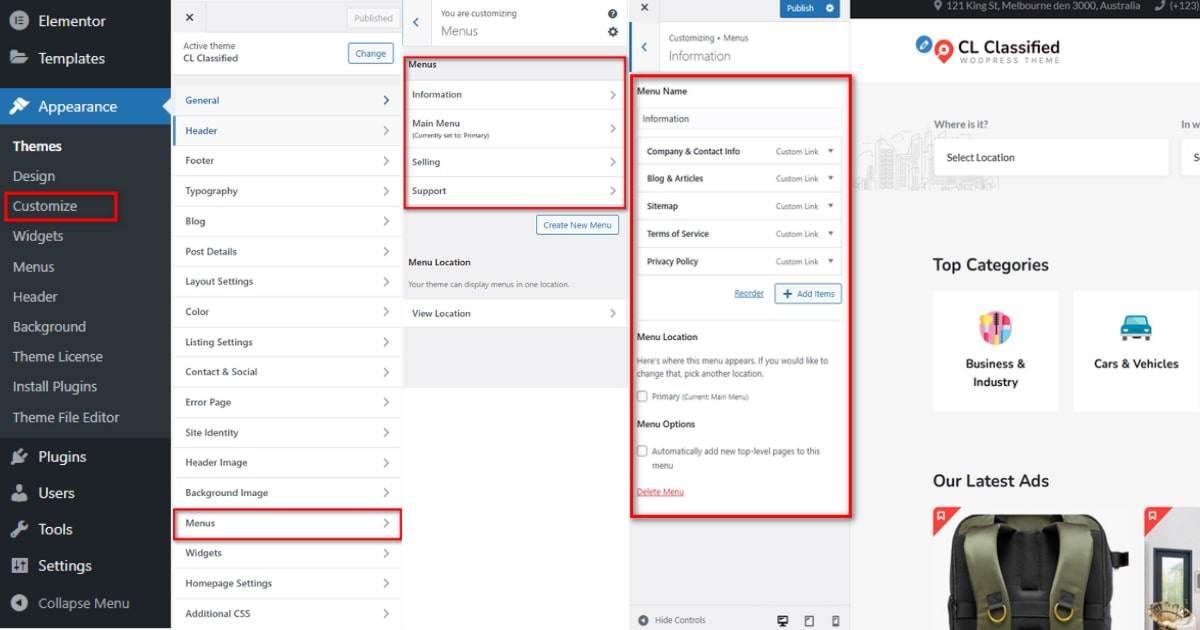The height and width of the screenshot is (630, 1200).
Task: Click the Create New Menu button
Action: (x=577, y=225)
